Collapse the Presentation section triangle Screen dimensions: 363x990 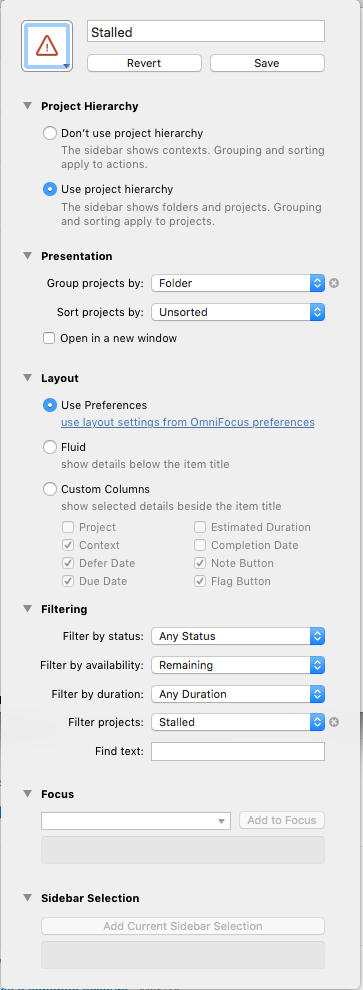coord(27,256)
